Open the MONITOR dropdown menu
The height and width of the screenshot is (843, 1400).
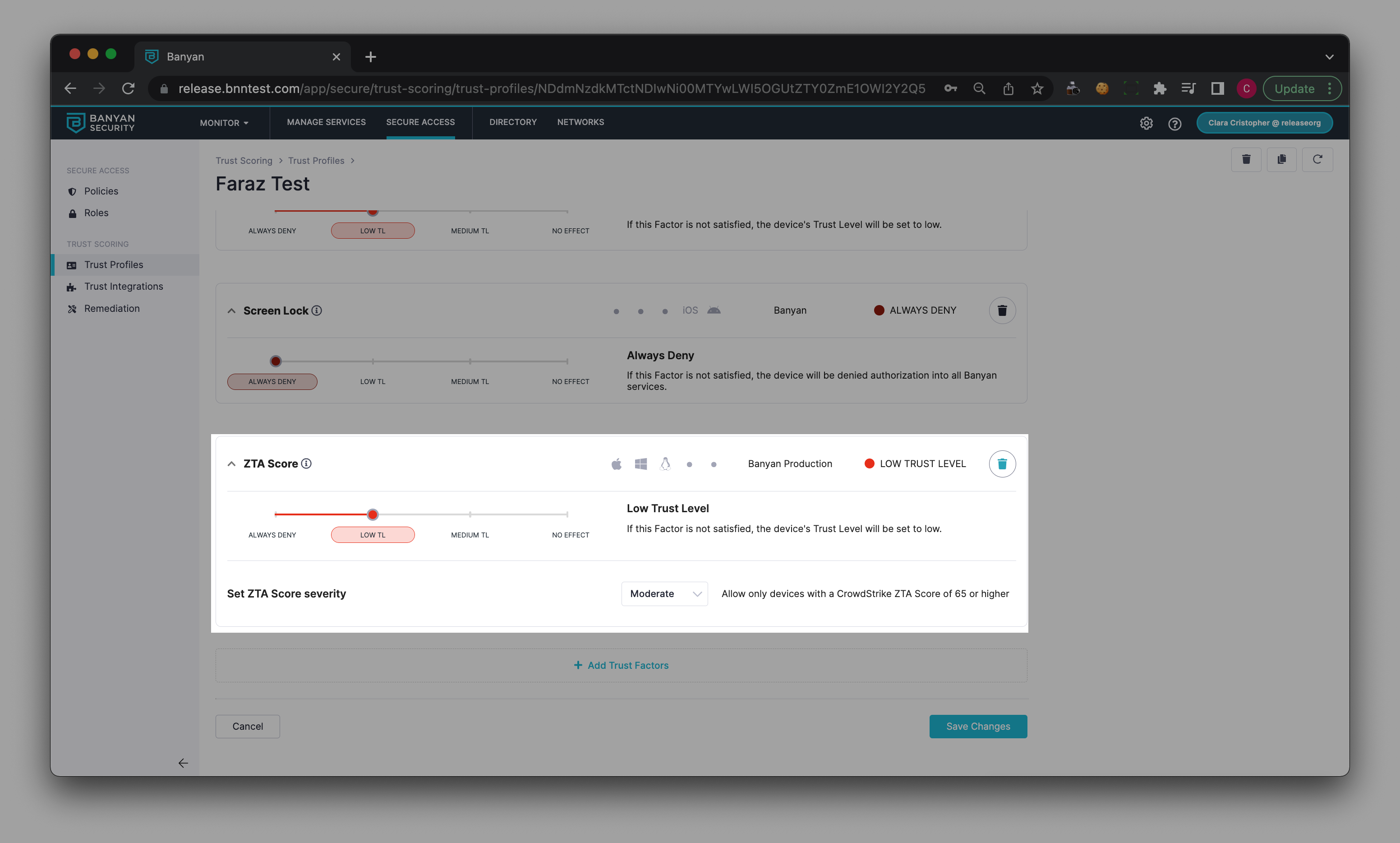click(x=224, y=123)
